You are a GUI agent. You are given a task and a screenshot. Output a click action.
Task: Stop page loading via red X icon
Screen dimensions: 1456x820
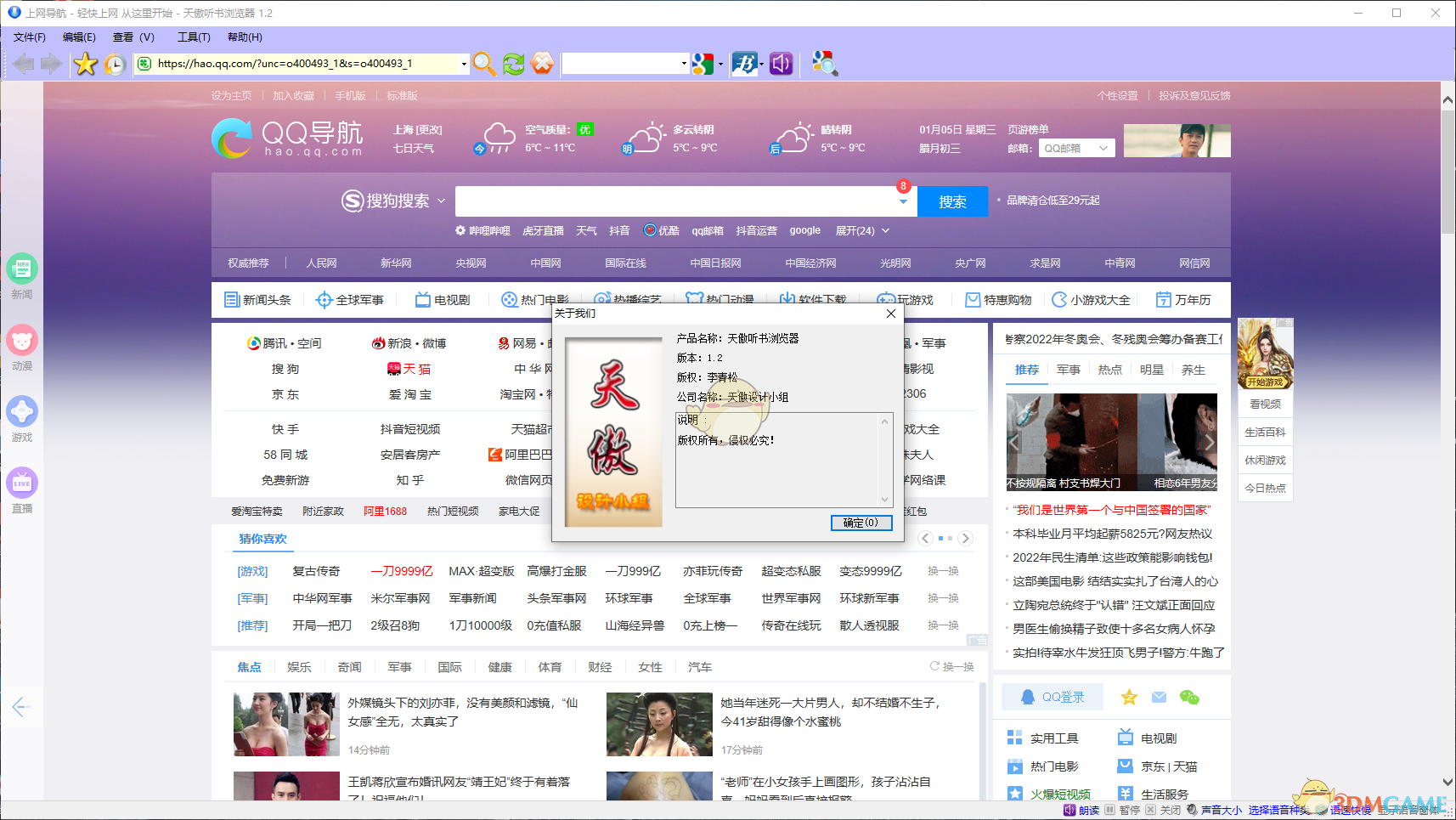point(542,64)
